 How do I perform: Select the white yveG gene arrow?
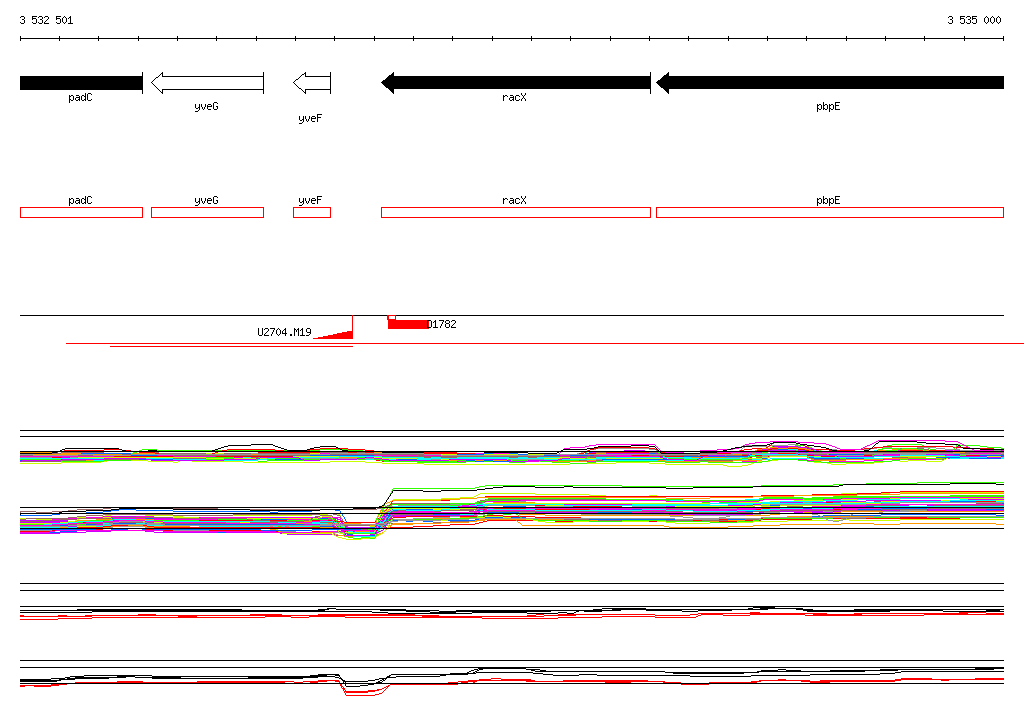[204, 83]
